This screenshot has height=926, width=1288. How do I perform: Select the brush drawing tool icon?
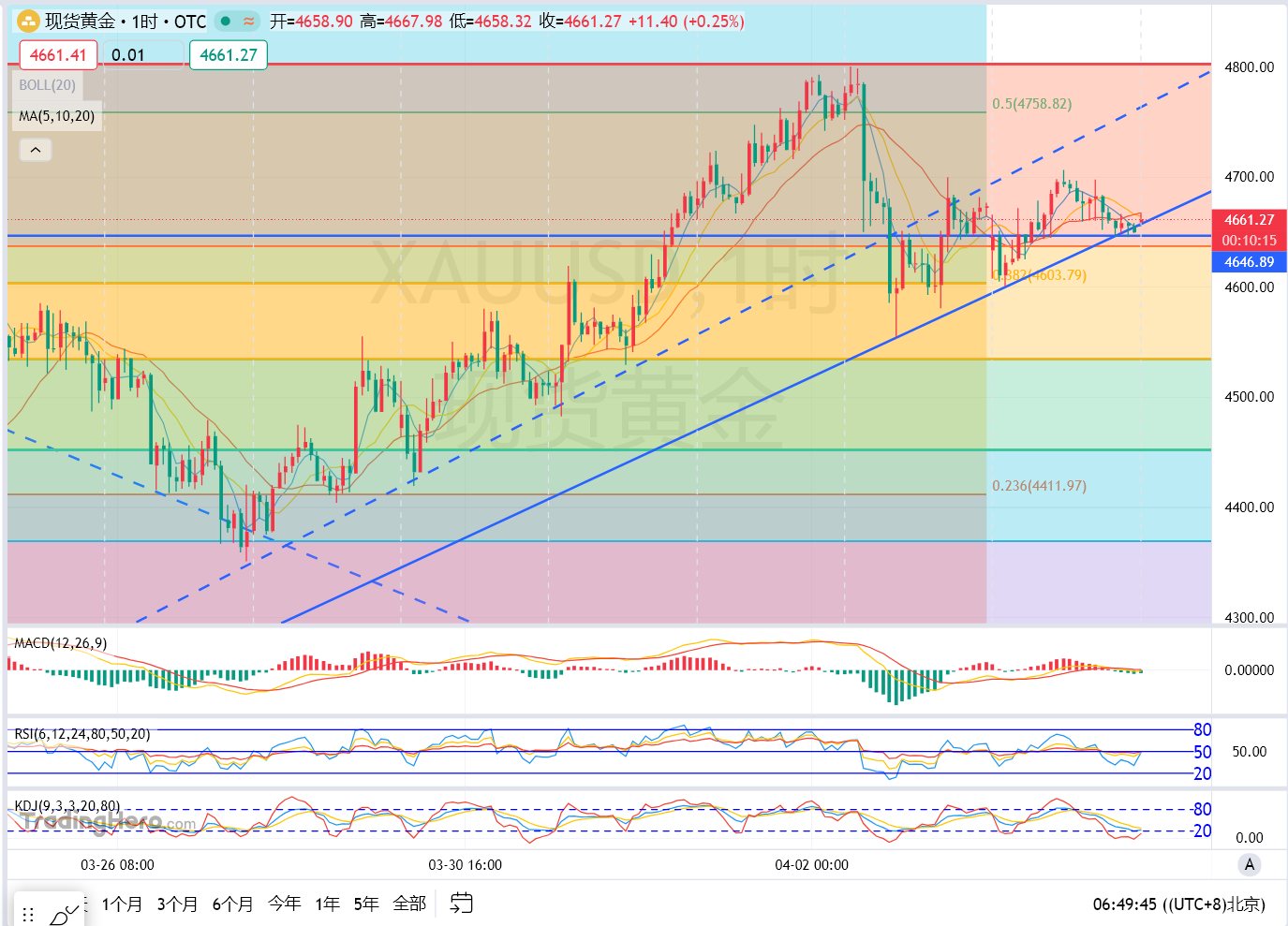click(65, 913)
